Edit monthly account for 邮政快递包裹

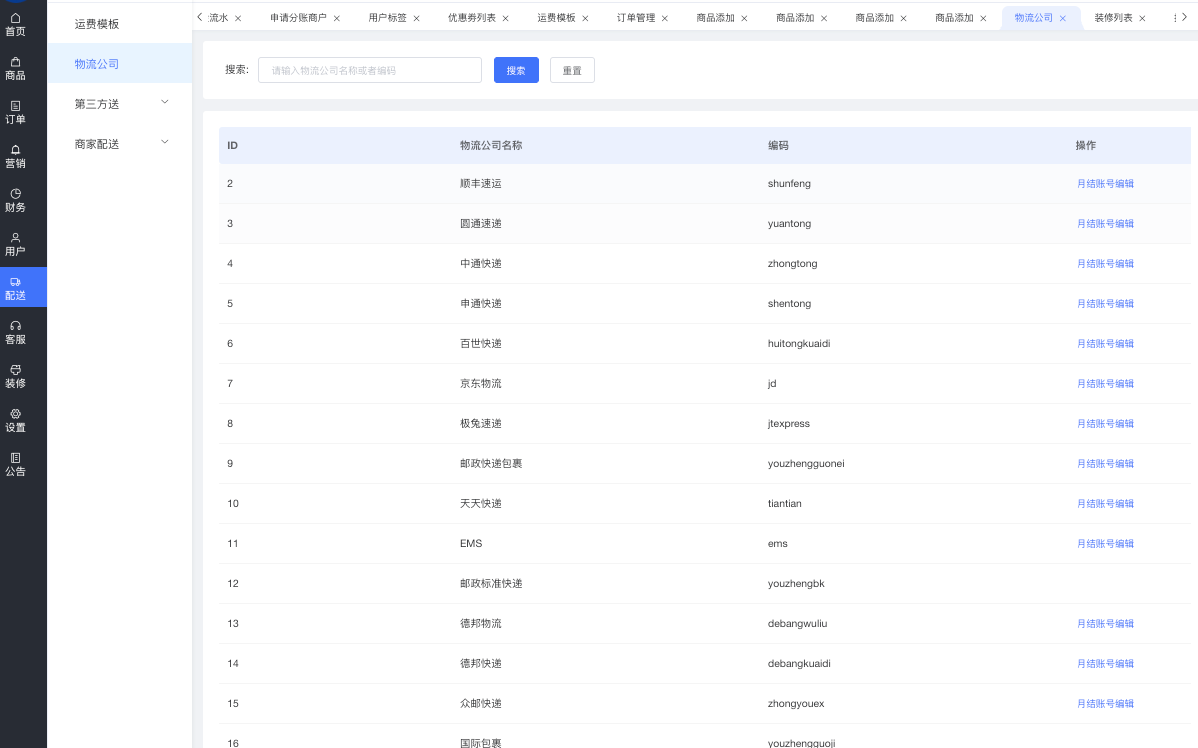click(x=1105, y=464)
